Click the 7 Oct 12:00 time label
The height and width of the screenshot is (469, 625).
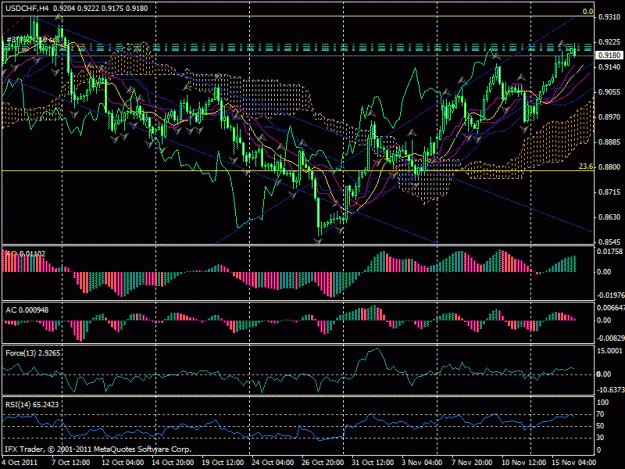71,463
